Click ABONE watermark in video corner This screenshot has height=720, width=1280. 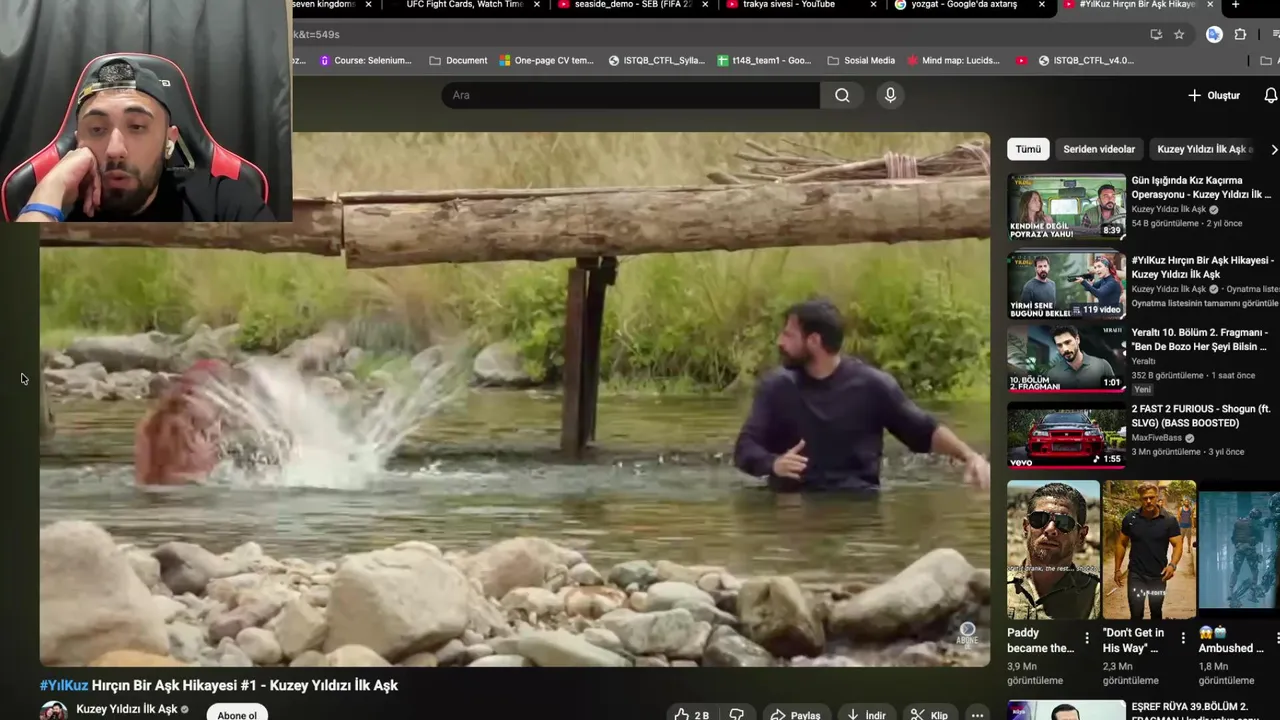click(x=967, y=634)
